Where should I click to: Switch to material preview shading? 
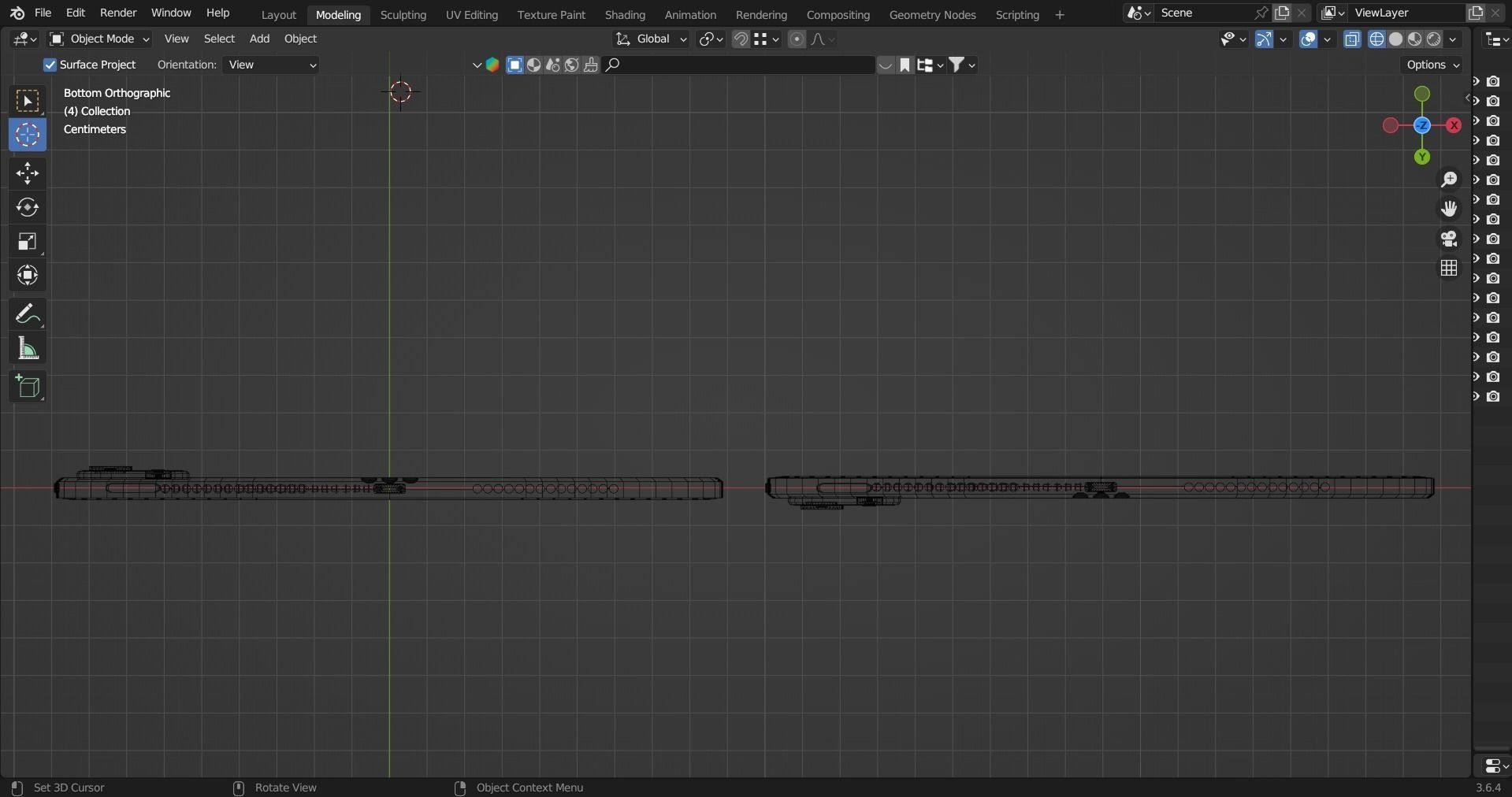(1415, 39)
